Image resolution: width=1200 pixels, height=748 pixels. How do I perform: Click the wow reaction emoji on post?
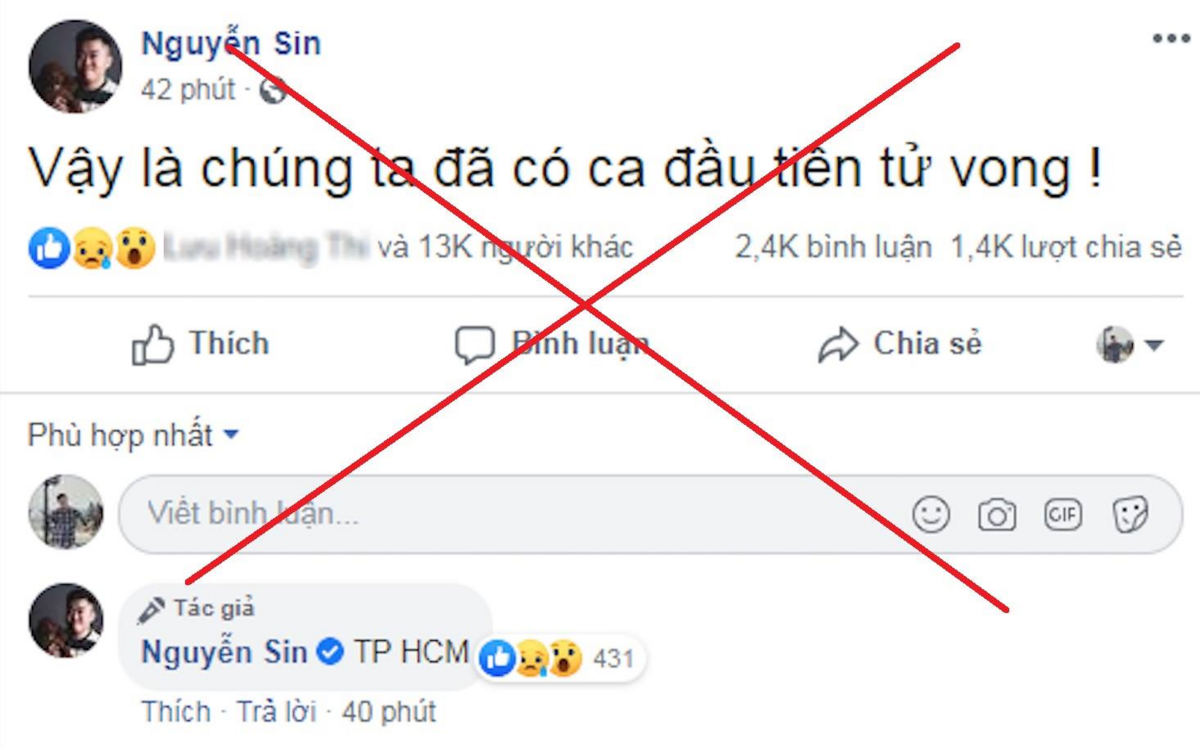(133, 248)
